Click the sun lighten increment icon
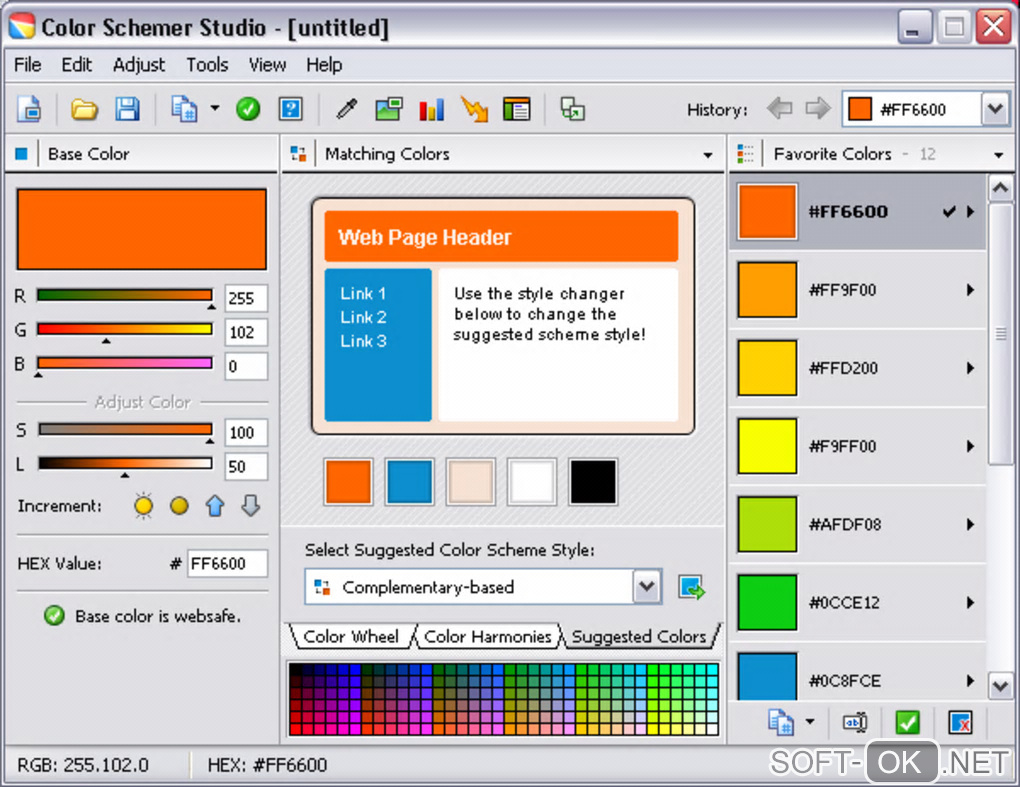 tap(144, 505)
